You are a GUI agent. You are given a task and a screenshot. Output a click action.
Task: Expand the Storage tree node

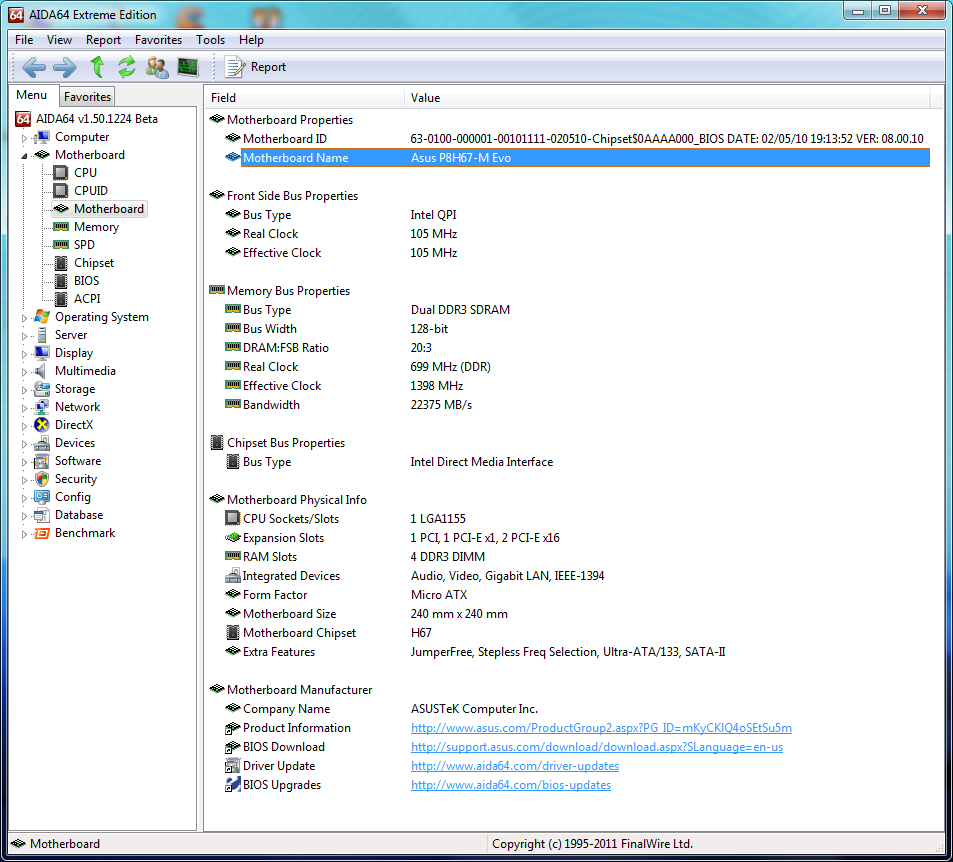click(24, 390)
